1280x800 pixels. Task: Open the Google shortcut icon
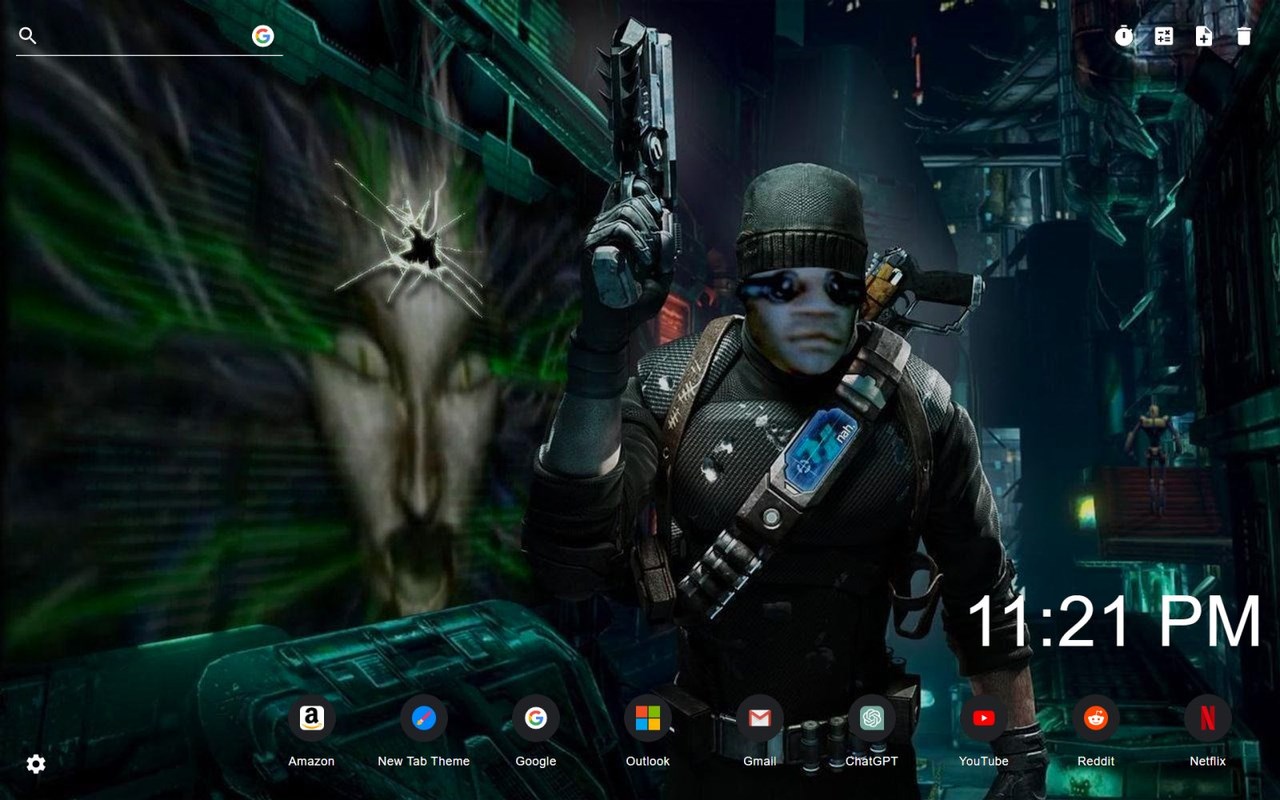coord(536,718)
